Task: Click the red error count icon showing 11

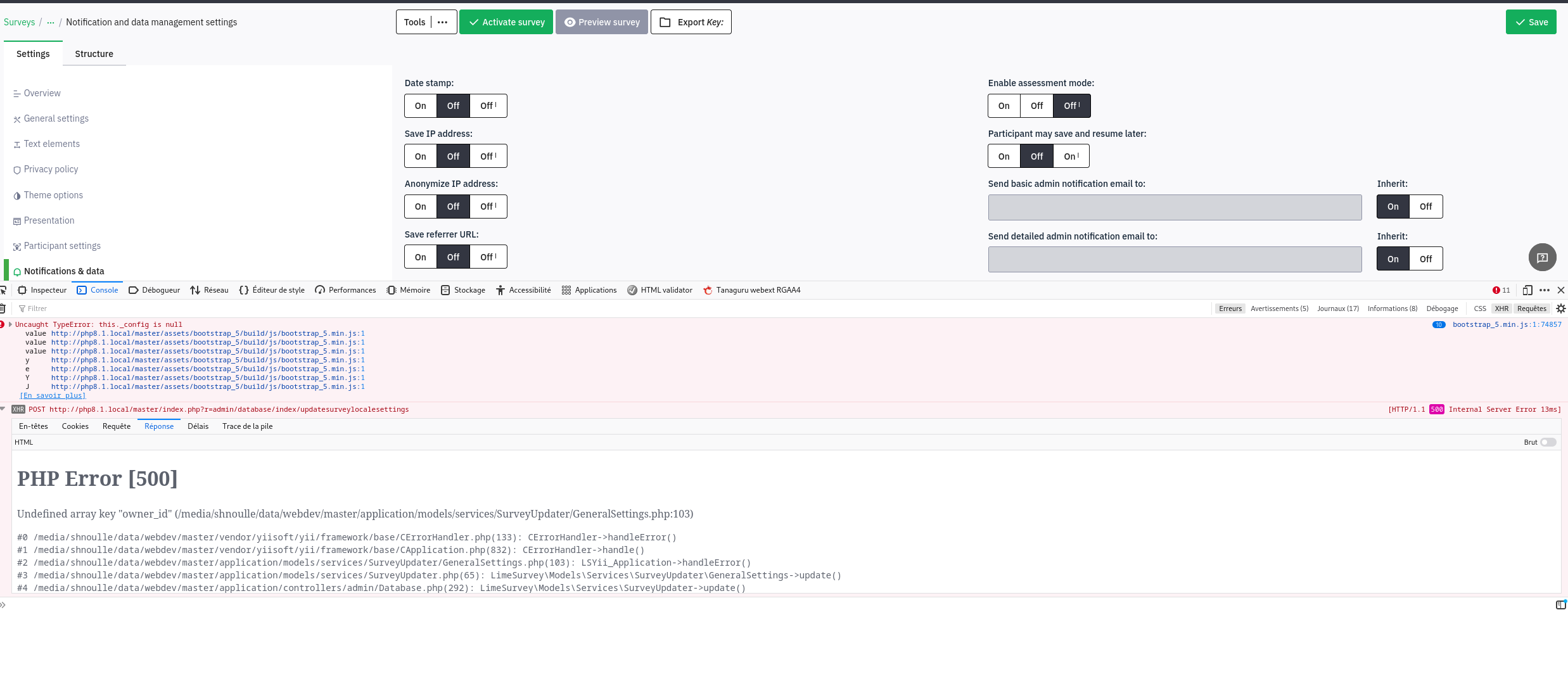Action: click(1501, 290)
